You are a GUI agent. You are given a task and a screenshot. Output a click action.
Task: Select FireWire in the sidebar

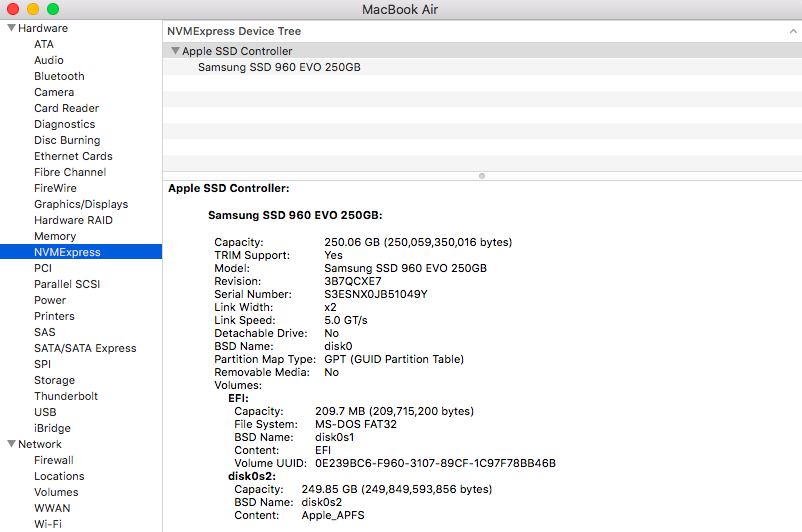pos(55,188)
